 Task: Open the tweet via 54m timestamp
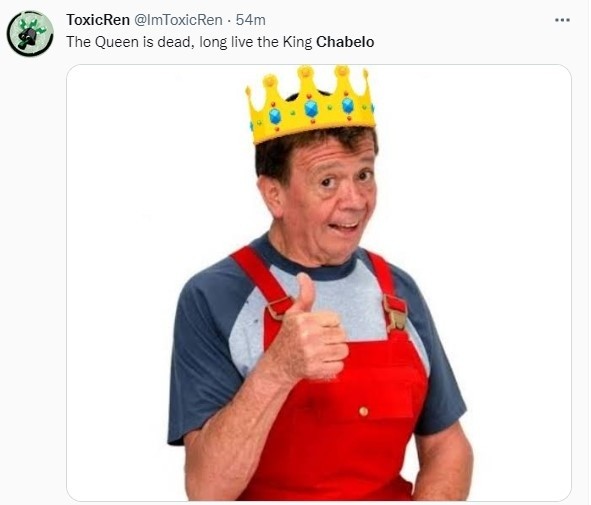(251, 20)
